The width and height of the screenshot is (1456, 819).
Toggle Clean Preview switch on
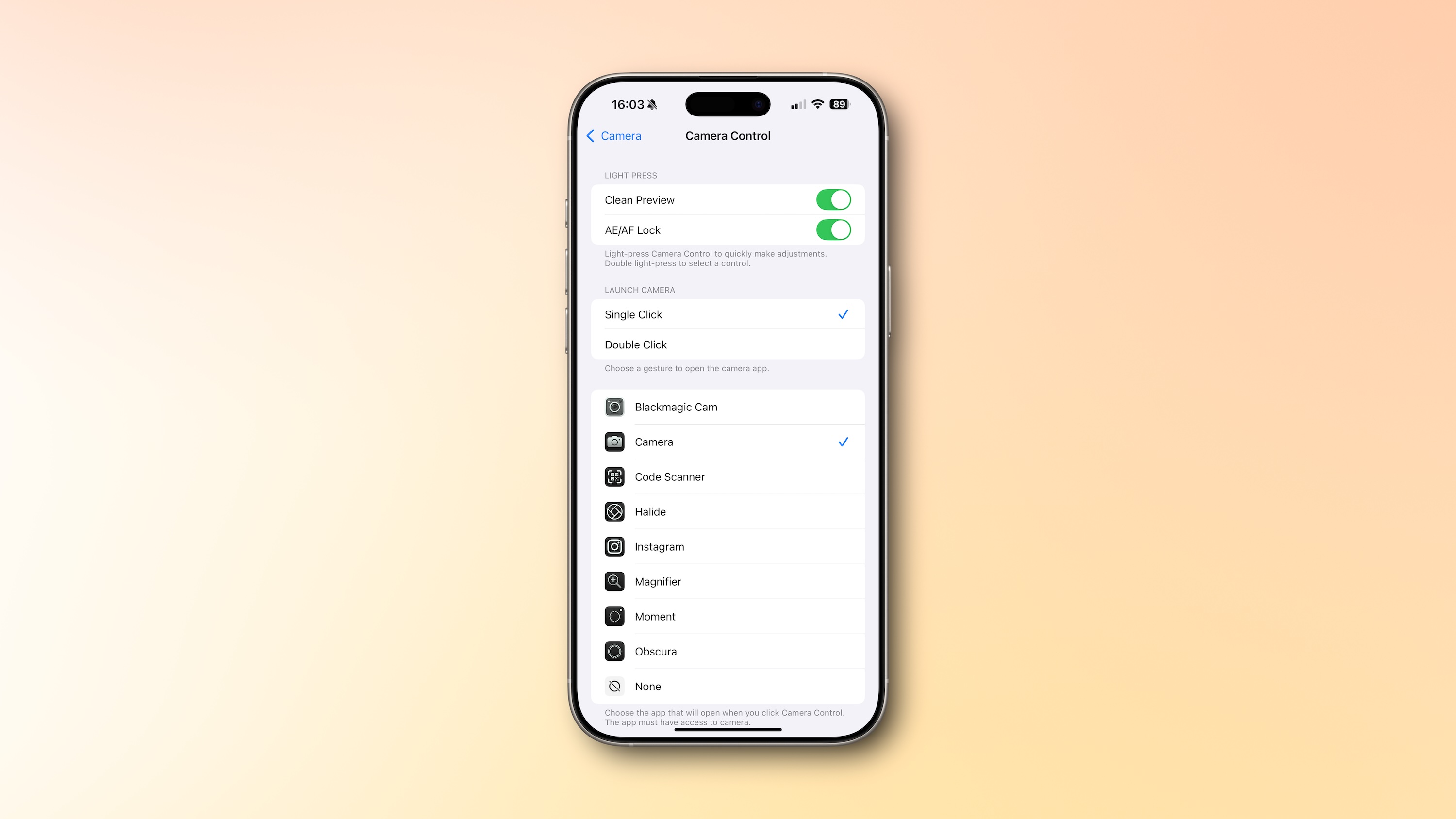pyautogui.click(x=834, y=199)
